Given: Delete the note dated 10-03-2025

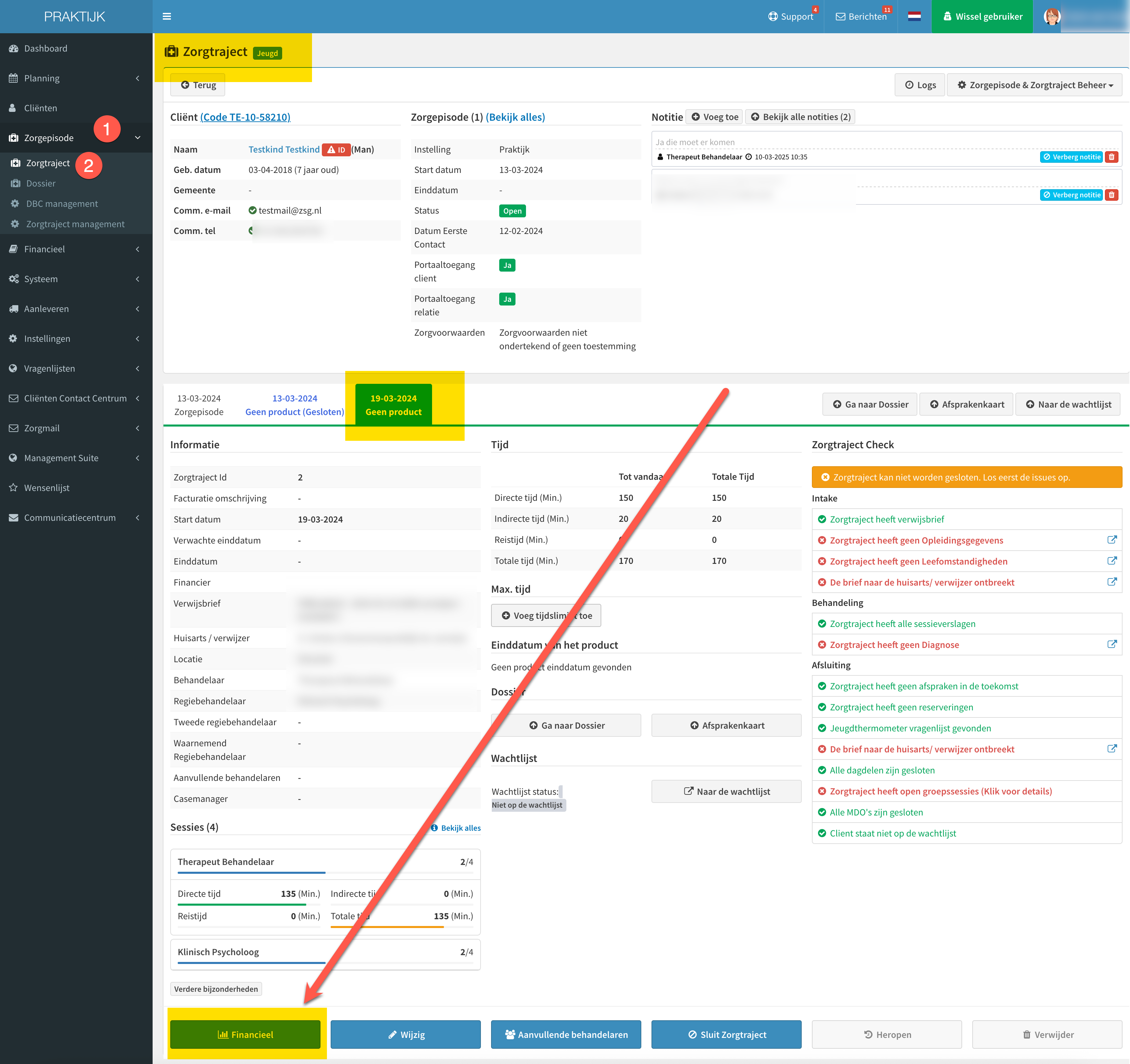Looking at the screenshot, I should tap(1112, 157).
